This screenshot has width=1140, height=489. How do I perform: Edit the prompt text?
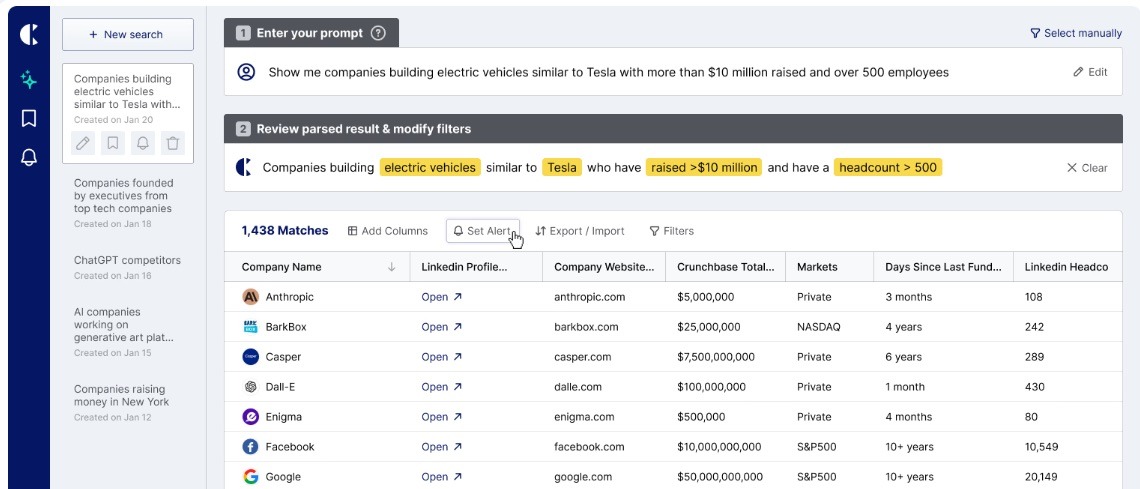[x=1091, y=72]
